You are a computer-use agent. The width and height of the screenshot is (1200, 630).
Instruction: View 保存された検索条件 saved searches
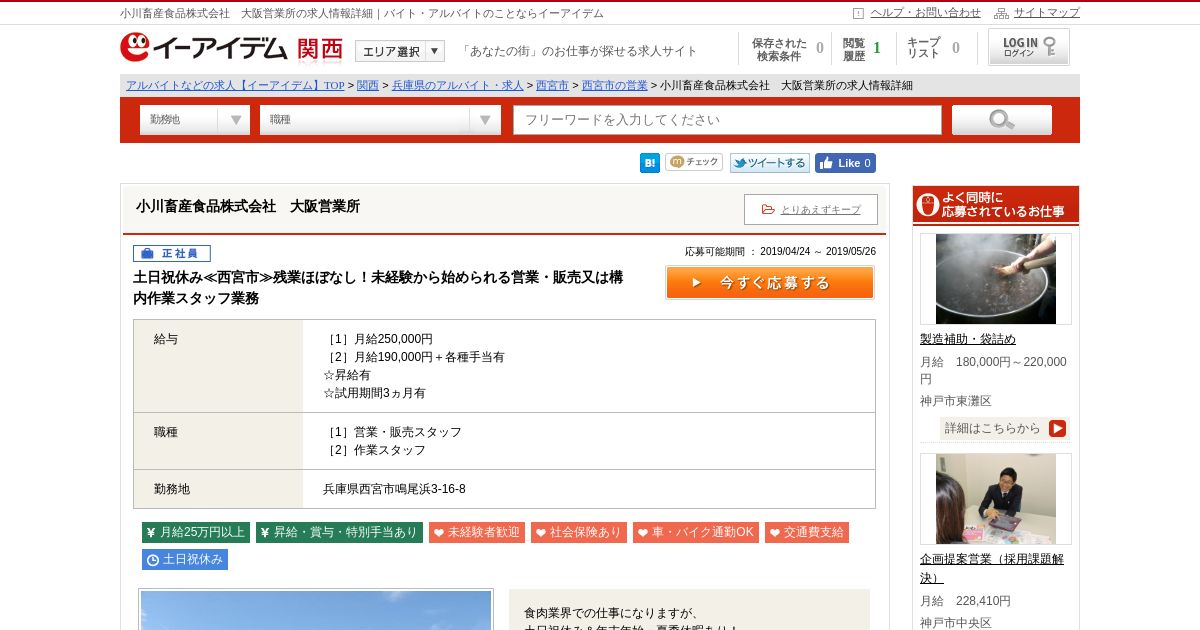pyautogui.click(x=787, y=49)
